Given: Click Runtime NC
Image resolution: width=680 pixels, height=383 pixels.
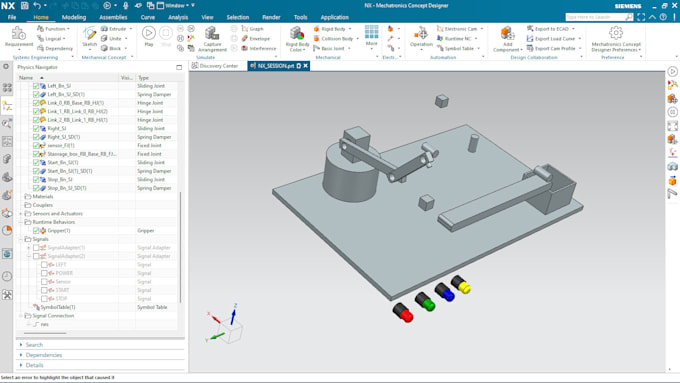Looking at the screenshot, I should point(454,39).
